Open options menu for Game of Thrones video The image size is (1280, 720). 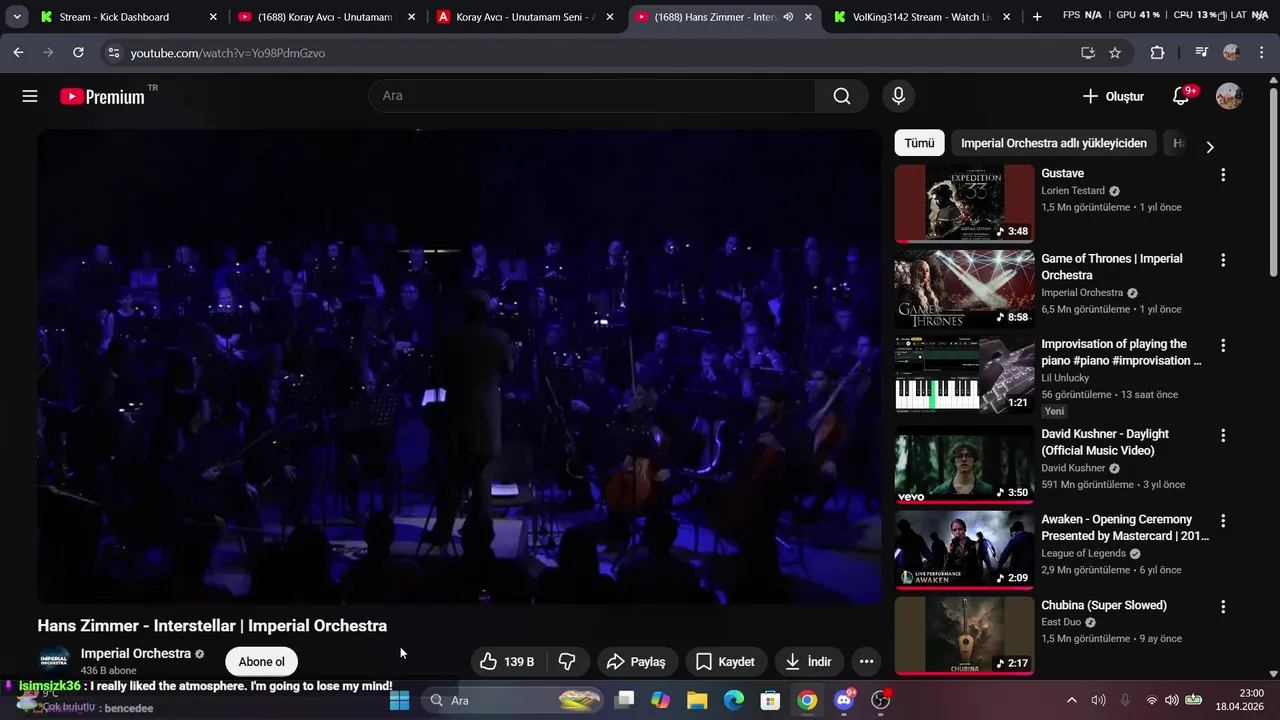pyautogui.click(x=1222, y=260)
